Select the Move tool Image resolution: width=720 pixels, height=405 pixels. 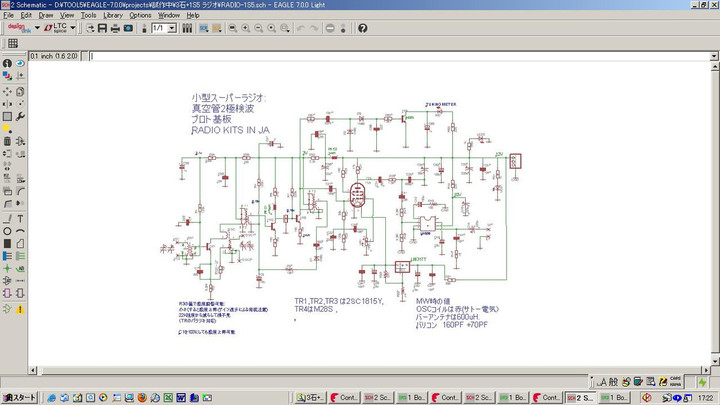click(x=7, y=90)
